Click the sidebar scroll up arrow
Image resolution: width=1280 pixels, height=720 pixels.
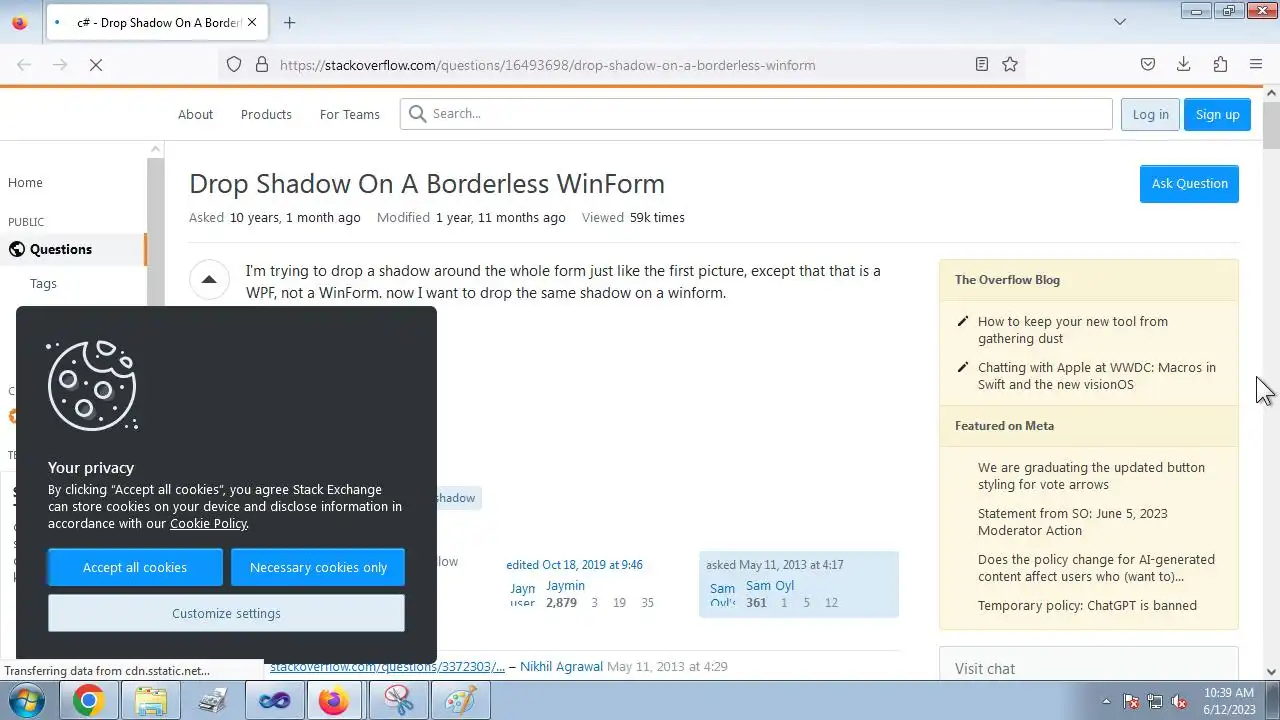(155, 149)
